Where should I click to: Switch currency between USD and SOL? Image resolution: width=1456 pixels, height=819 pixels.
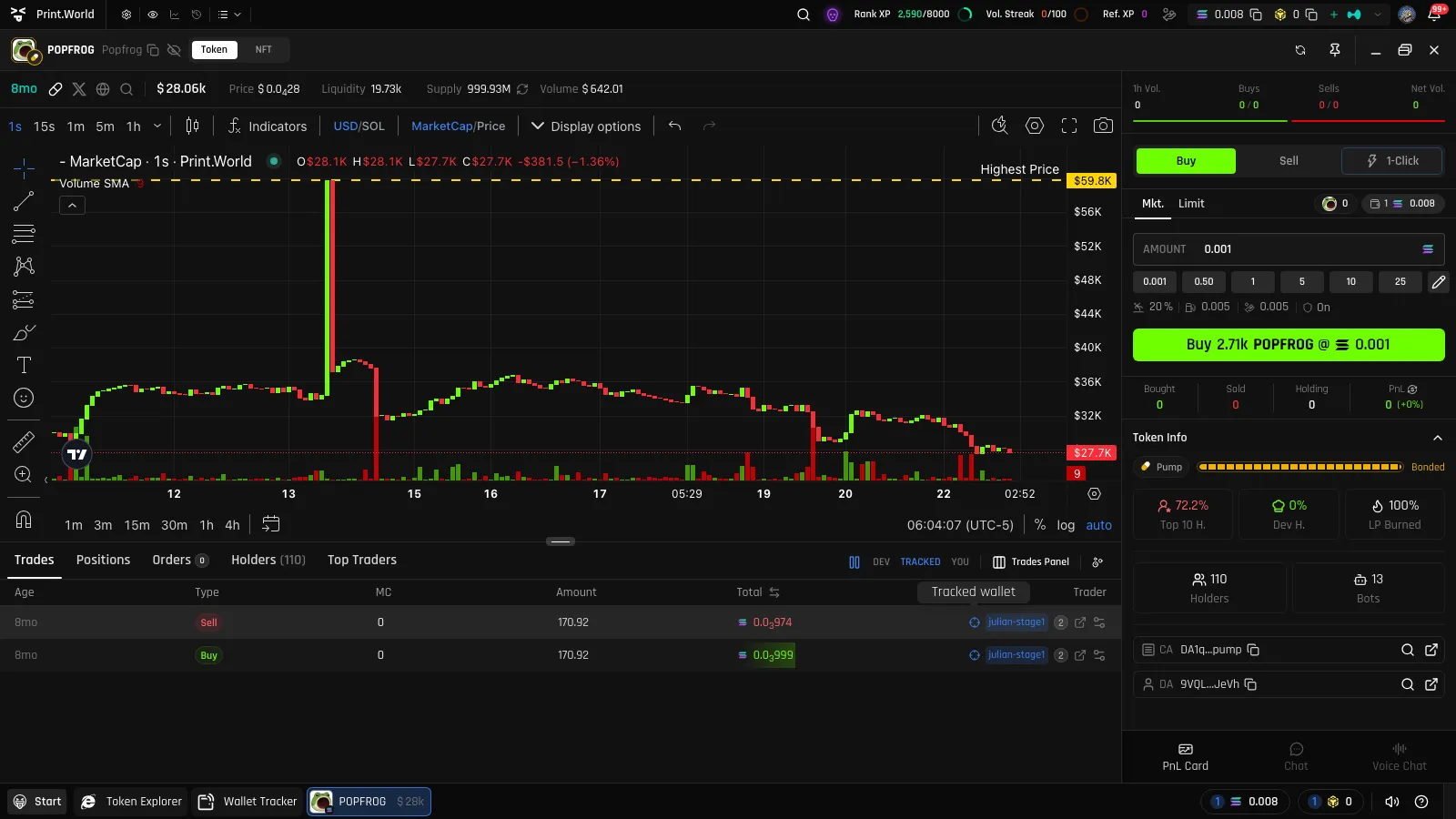(359, 126)
